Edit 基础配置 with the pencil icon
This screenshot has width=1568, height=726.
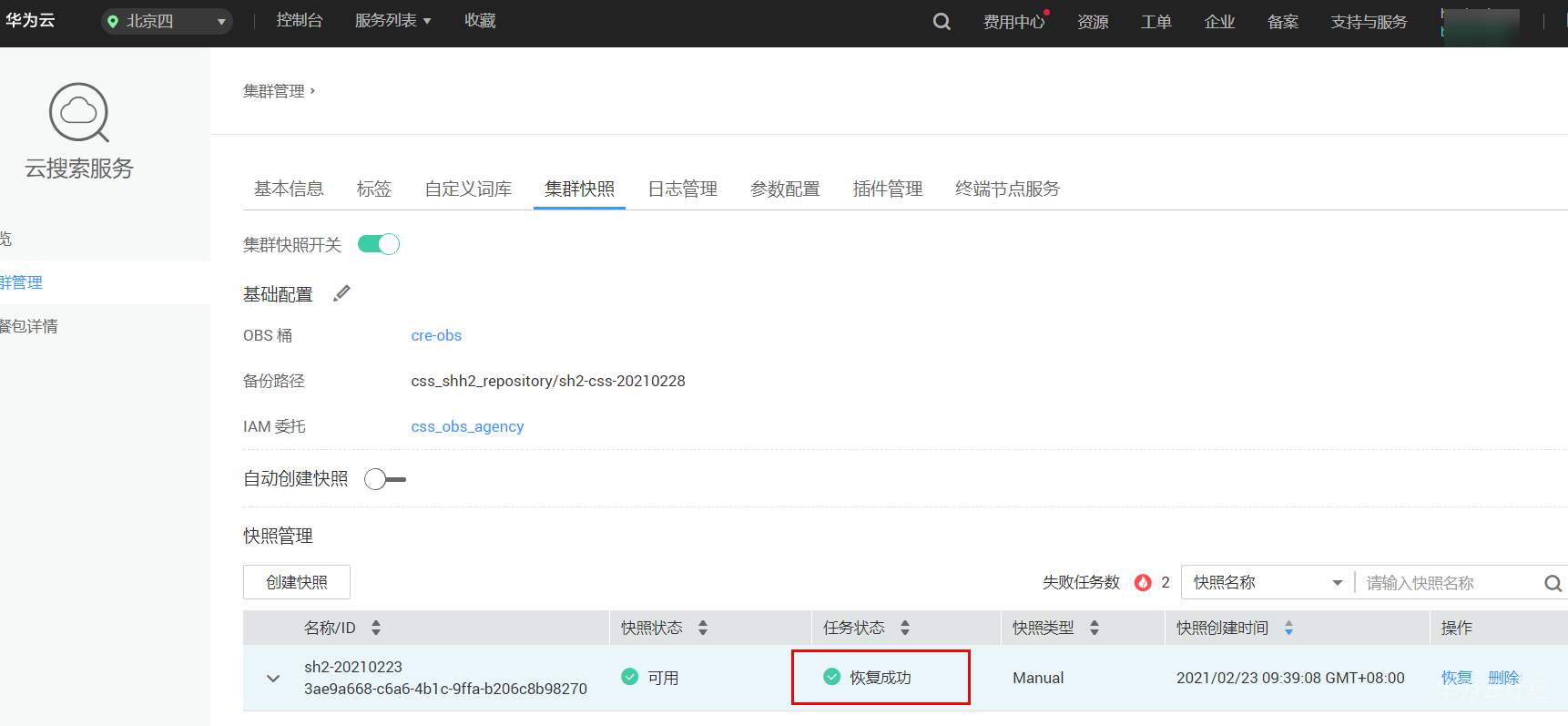(341, 293)
